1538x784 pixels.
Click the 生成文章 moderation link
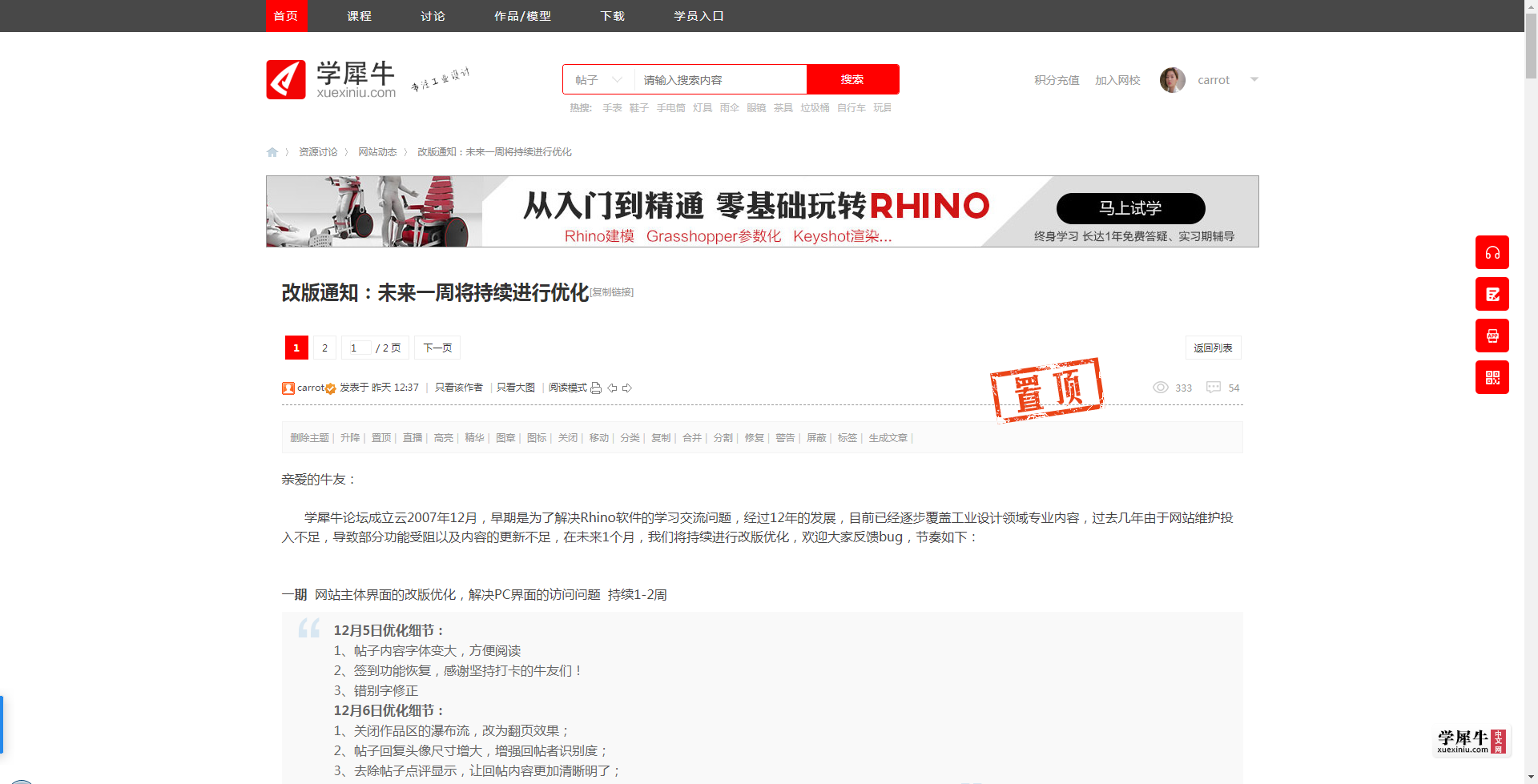tap(888, 438)
